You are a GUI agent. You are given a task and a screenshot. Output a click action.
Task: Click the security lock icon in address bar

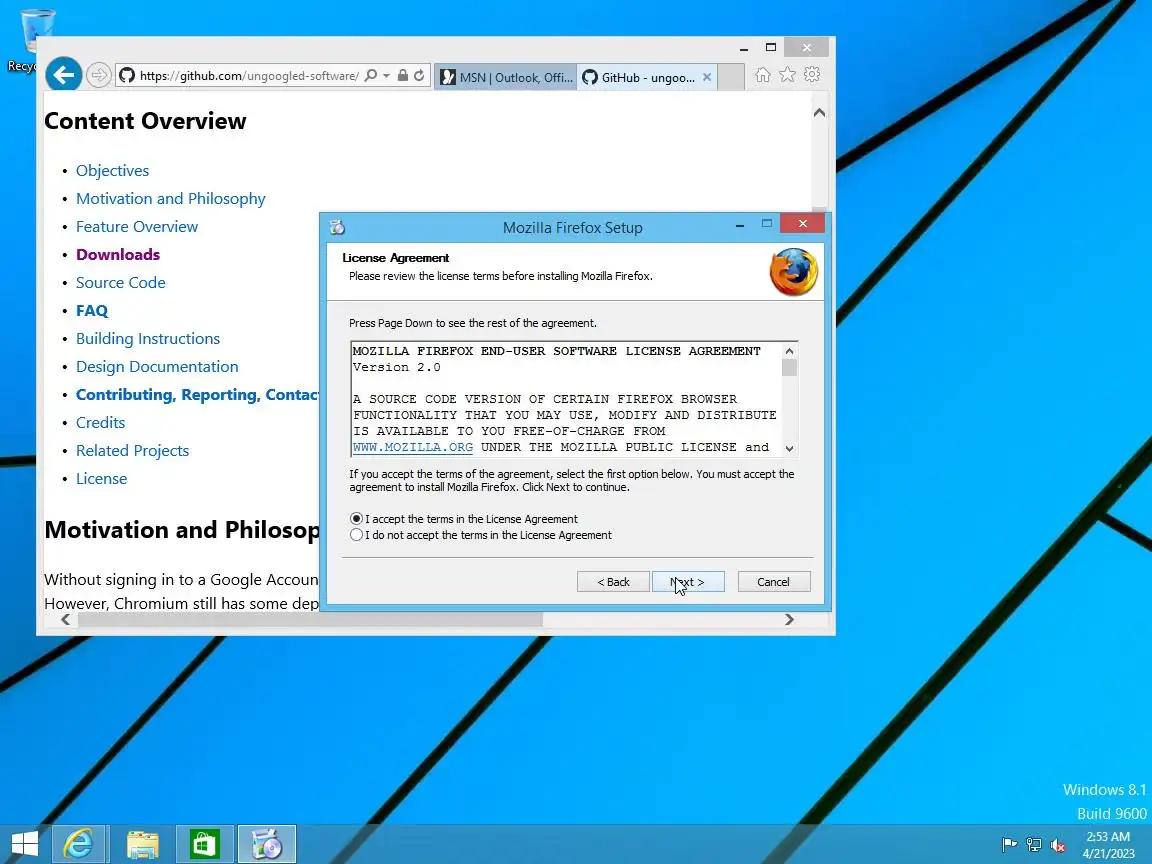403,75
